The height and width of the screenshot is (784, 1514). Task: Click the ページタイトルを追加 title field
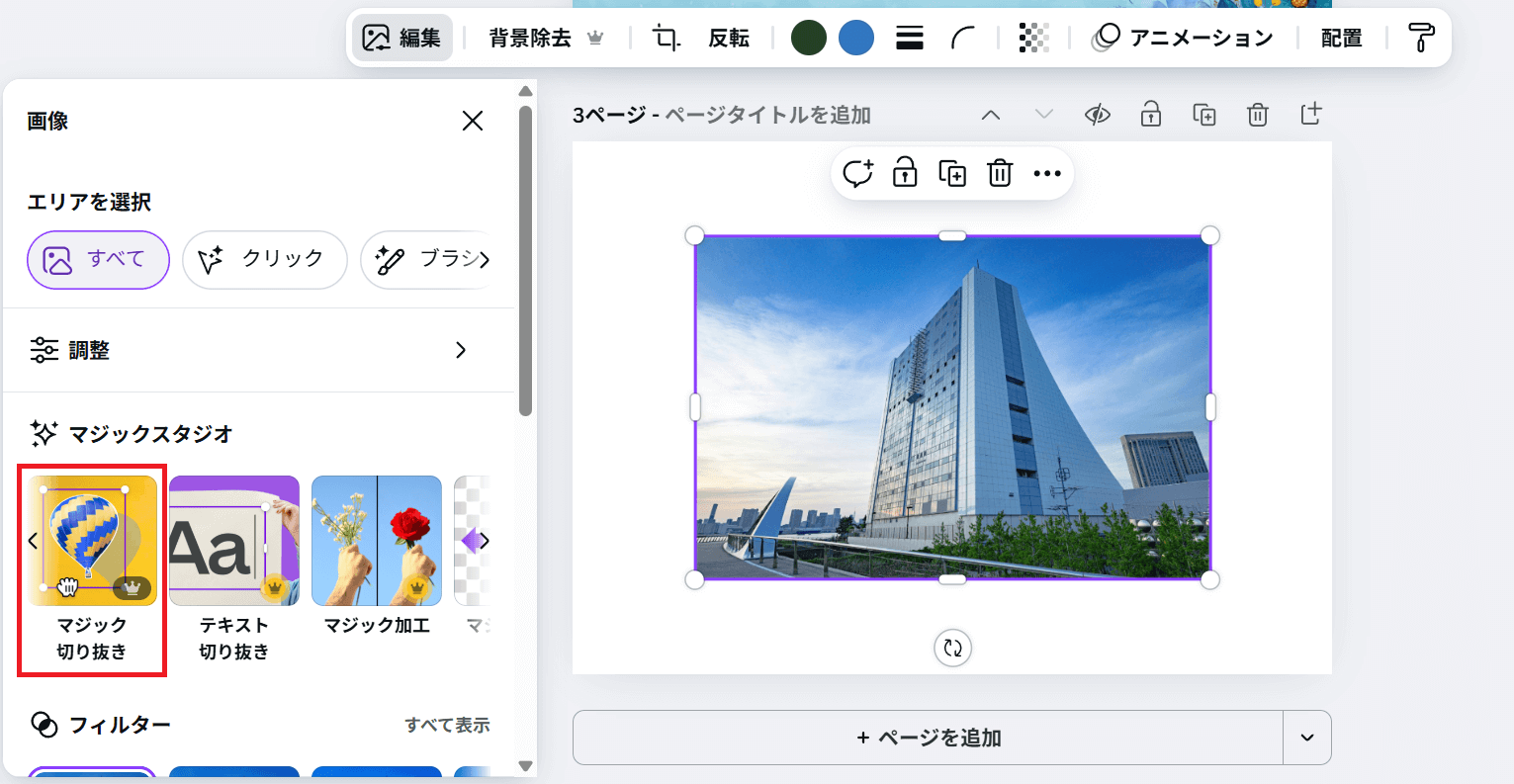[767, 115]
